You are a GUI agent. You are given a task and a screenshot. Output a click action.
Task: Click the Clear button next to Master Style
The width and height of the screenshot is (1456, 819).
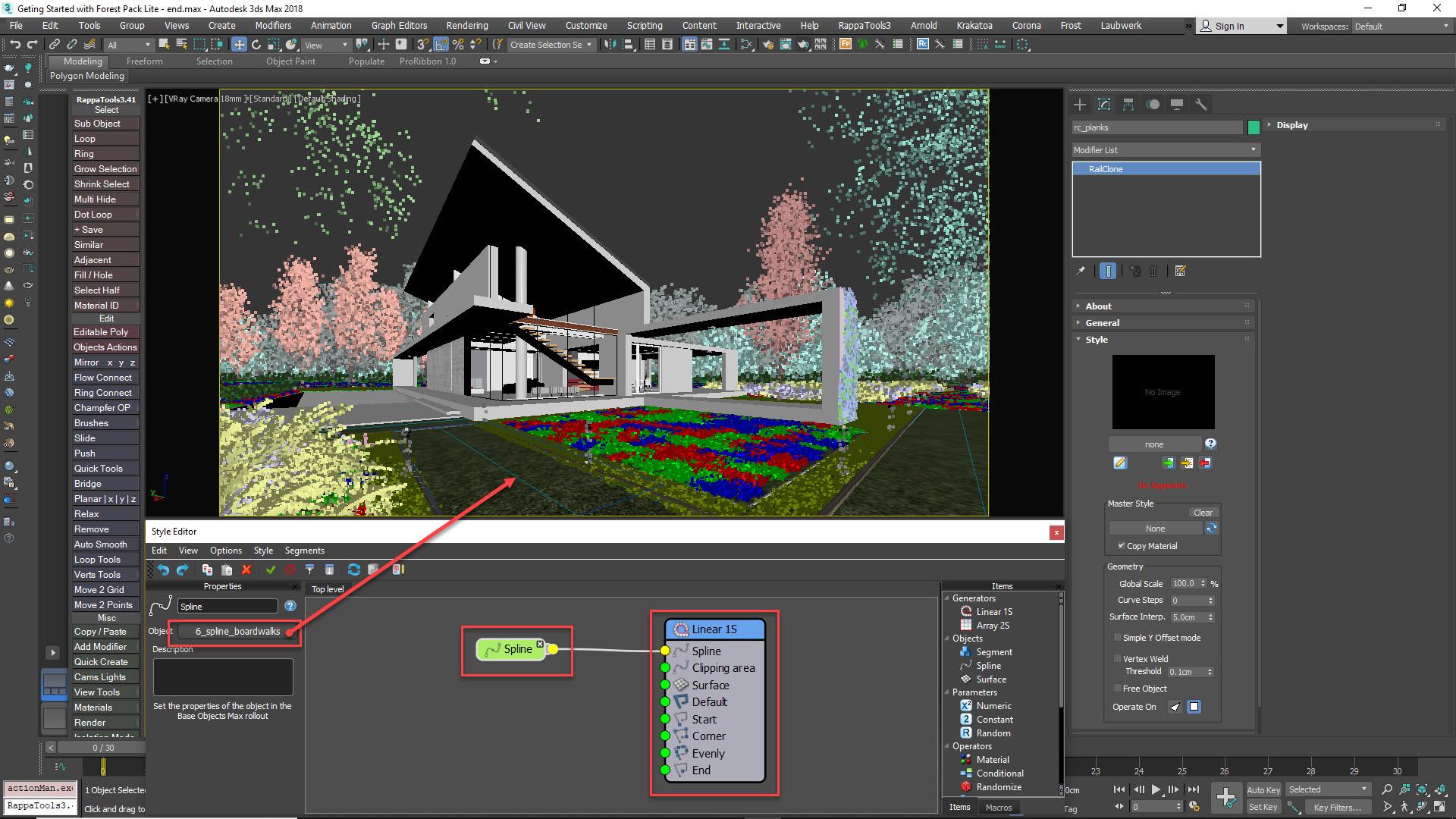click(x=1204, y=511)
